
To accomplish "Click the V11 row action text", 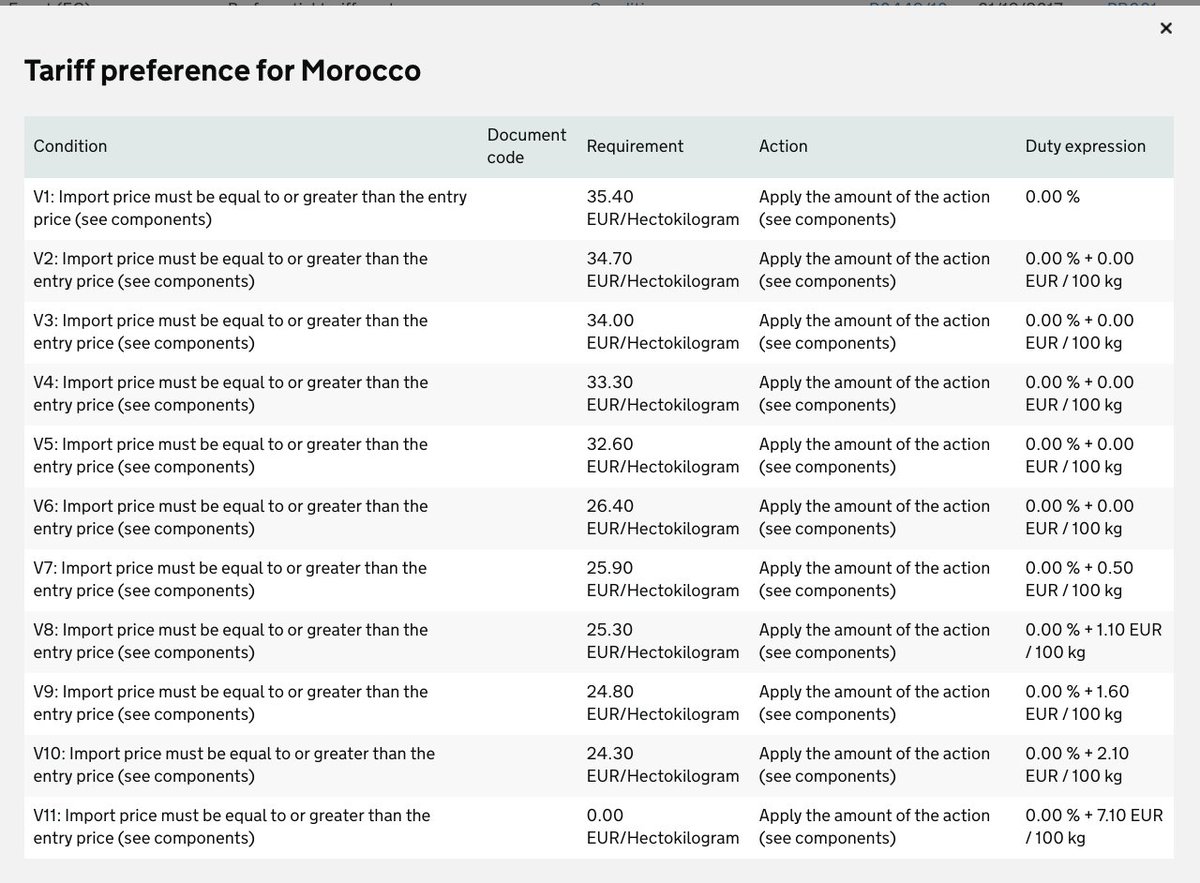I will point(874,828).
